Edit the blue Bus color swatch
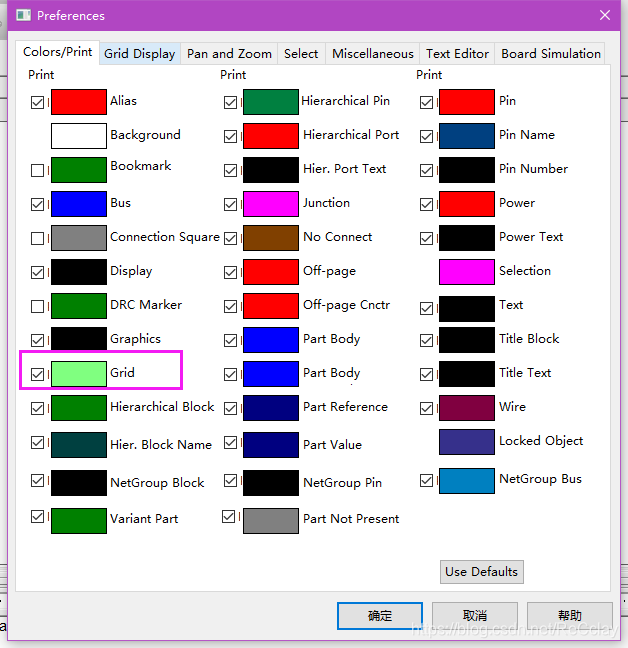Screen dimensions: 628x648 [79, 204]
